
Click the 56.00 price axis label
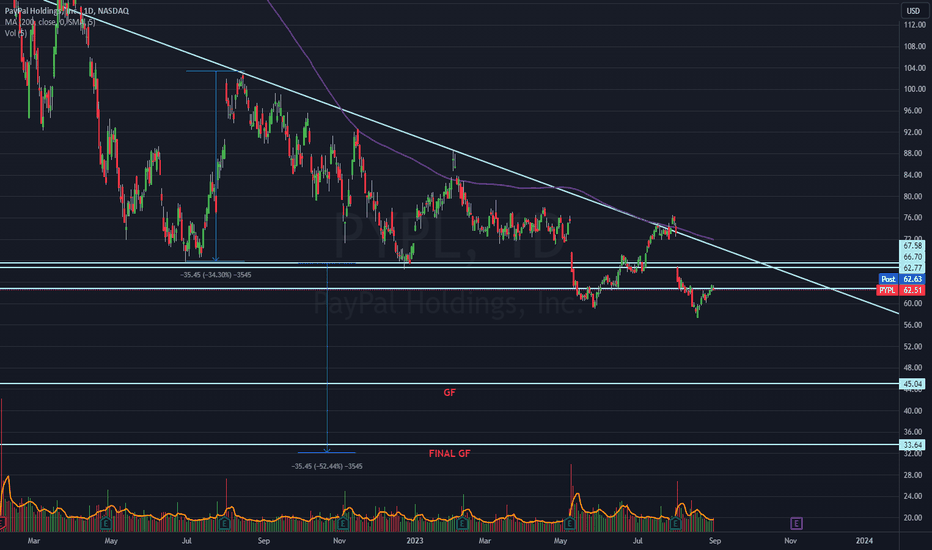pyautogui.click(x=912, y=325)
